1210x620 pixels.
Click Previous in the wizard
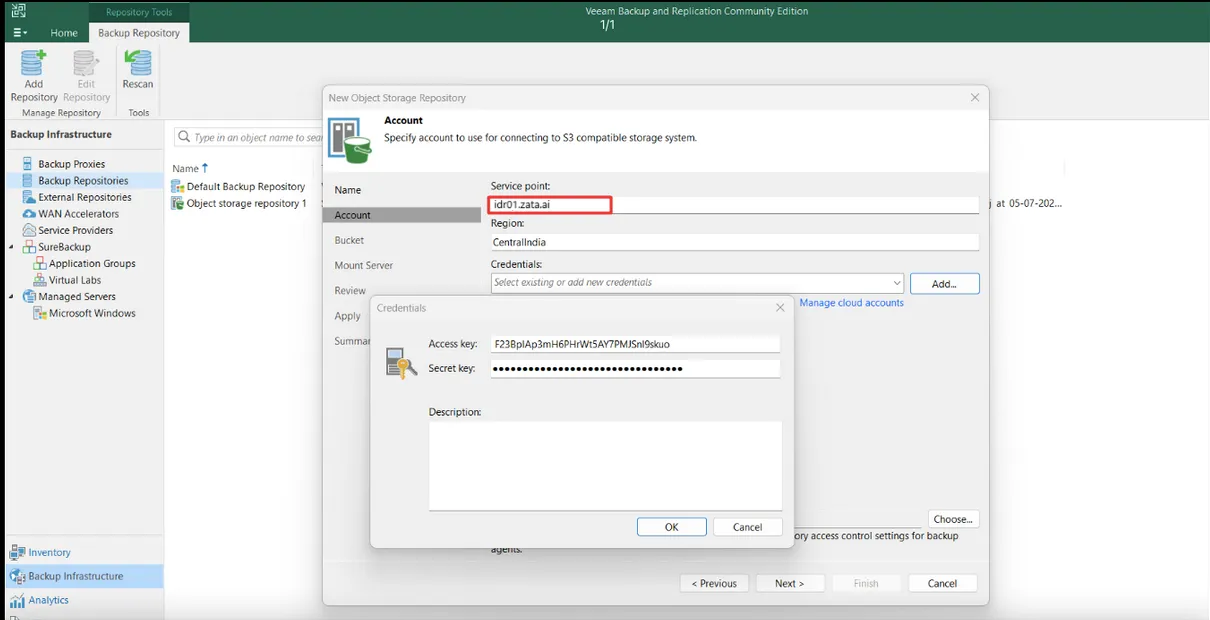click(x=715, y=583)
